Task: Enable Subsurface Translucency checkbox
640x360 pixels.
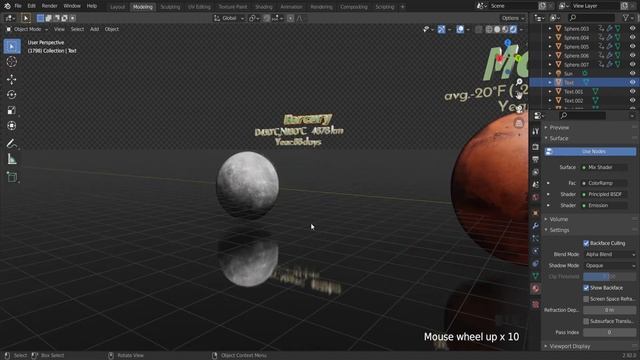Action: click(586, 321)
